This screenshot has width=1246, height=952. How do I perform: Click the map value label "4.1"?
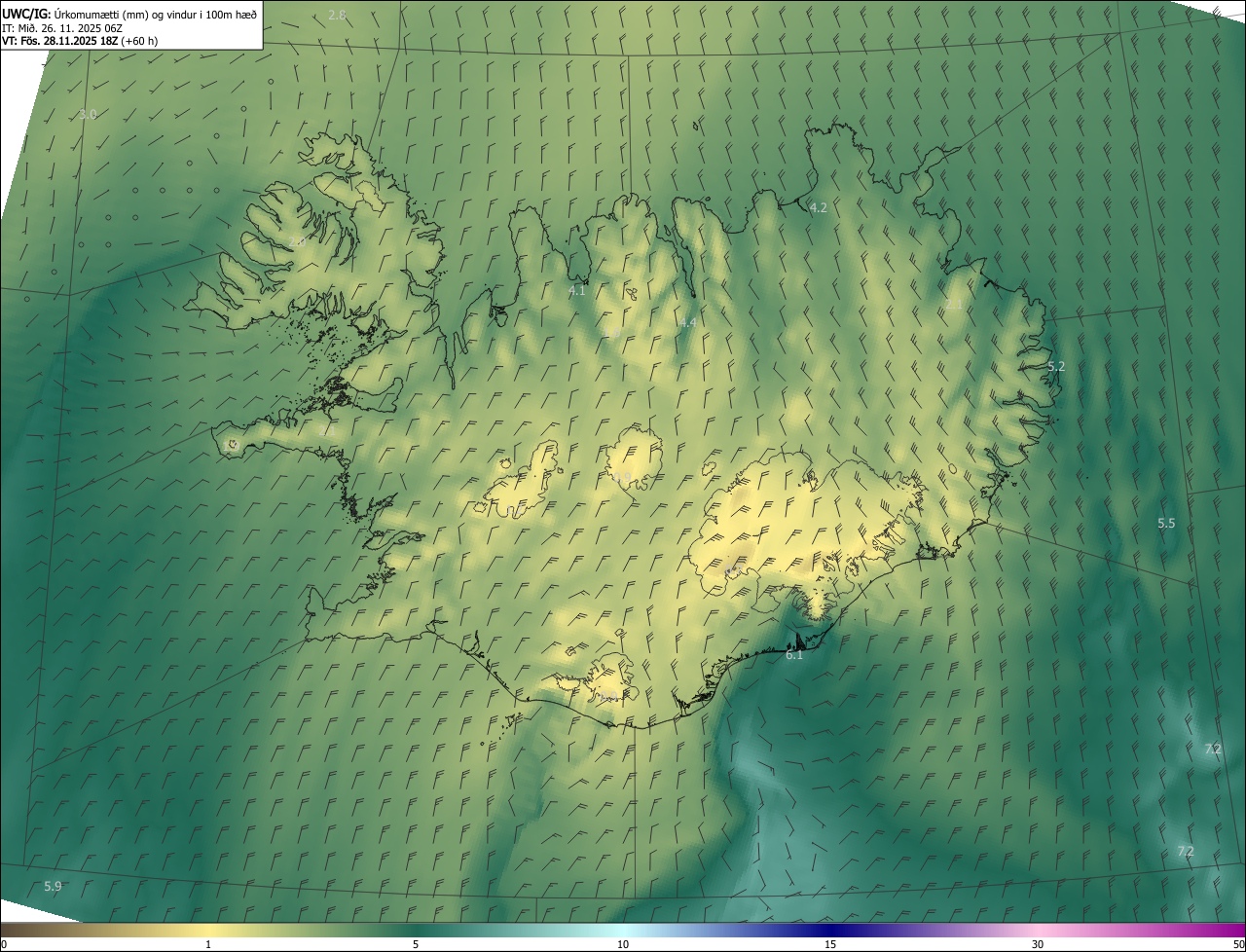pos(576,290)
